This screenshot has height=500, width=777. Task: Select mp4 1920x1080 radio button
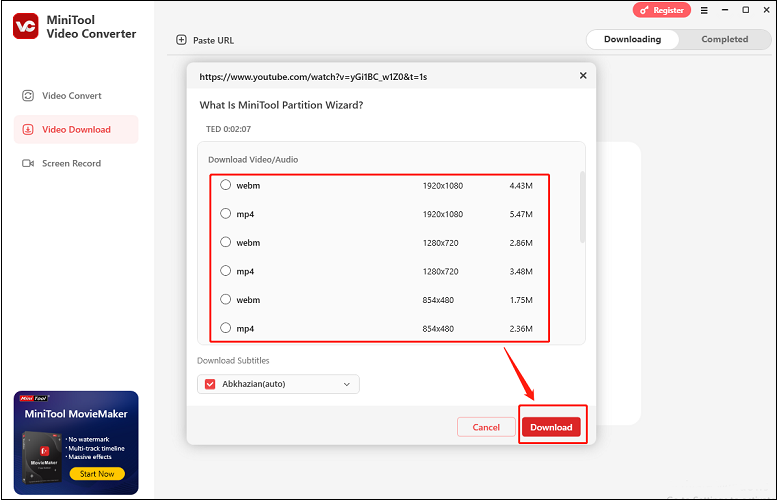tap(225, 214)
